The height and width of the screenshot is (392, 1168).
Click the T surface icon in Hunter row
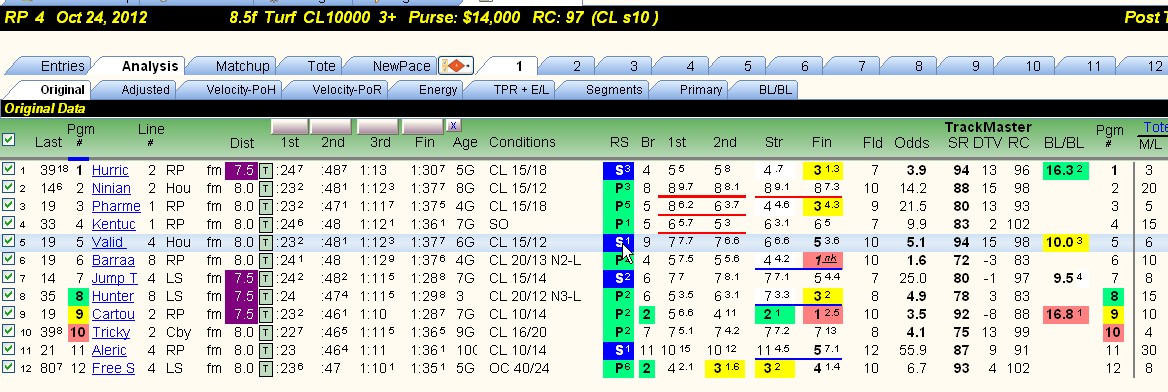[266, 297]
